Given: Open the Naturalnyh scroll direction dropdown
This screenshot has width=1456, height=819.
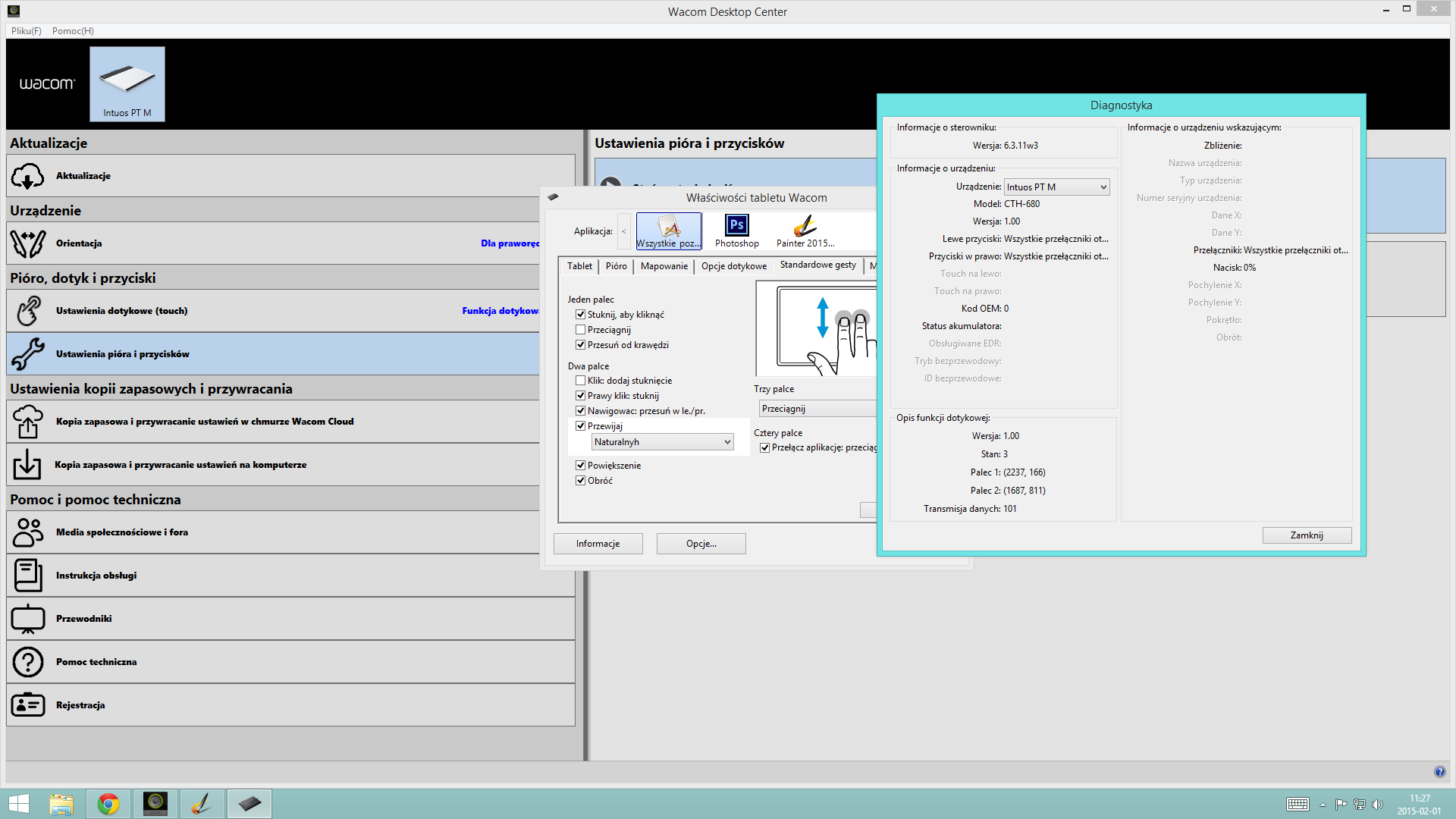Looking at the screenshot, I should pos(662,442).
